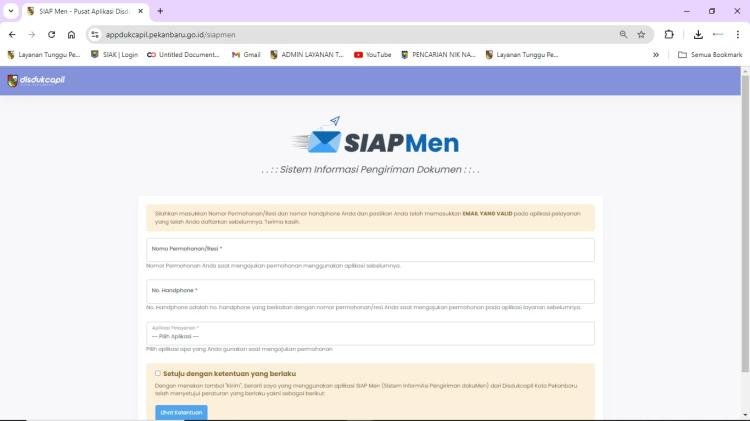Open the SIAK | Login bookmark
This screenshot has height=421, width=750.
point(114,55)
